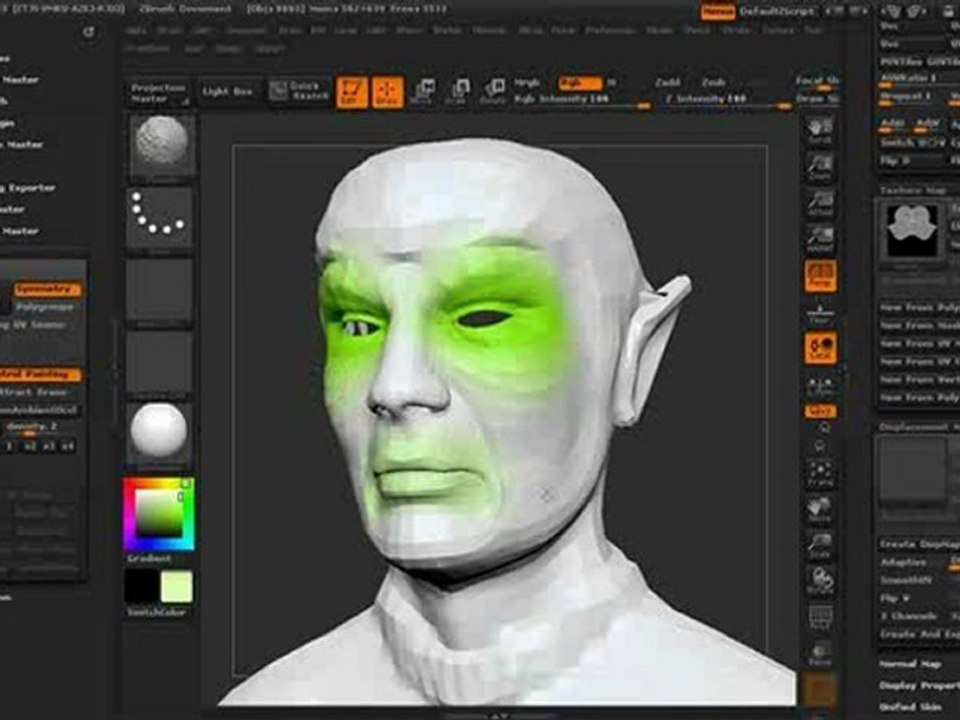Adjust the Z Intensity slider

[729, 100]
